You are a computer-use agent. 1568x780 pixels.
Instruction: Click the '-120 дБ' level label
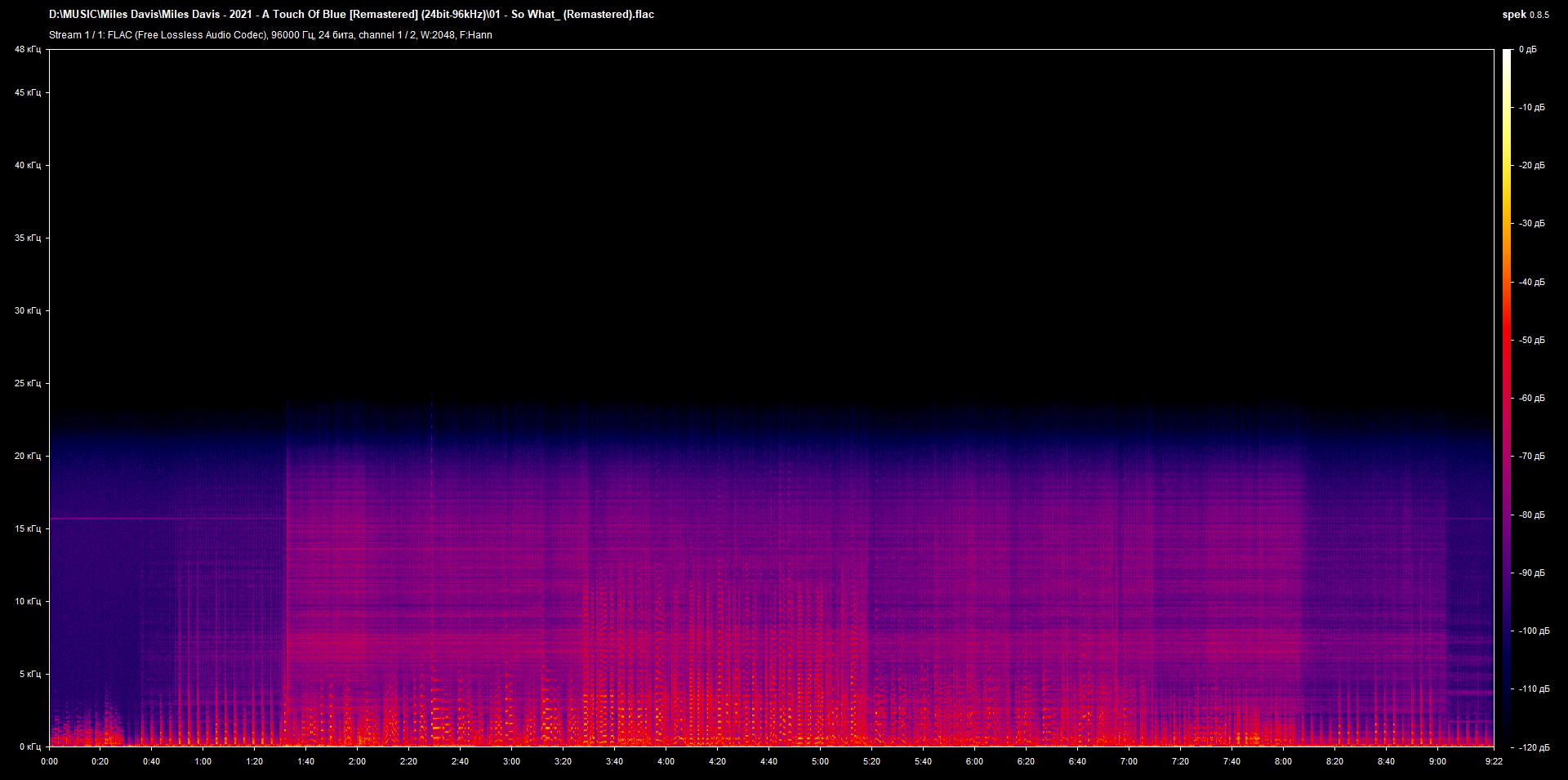pyautogui.click(x=1535, y=748)
